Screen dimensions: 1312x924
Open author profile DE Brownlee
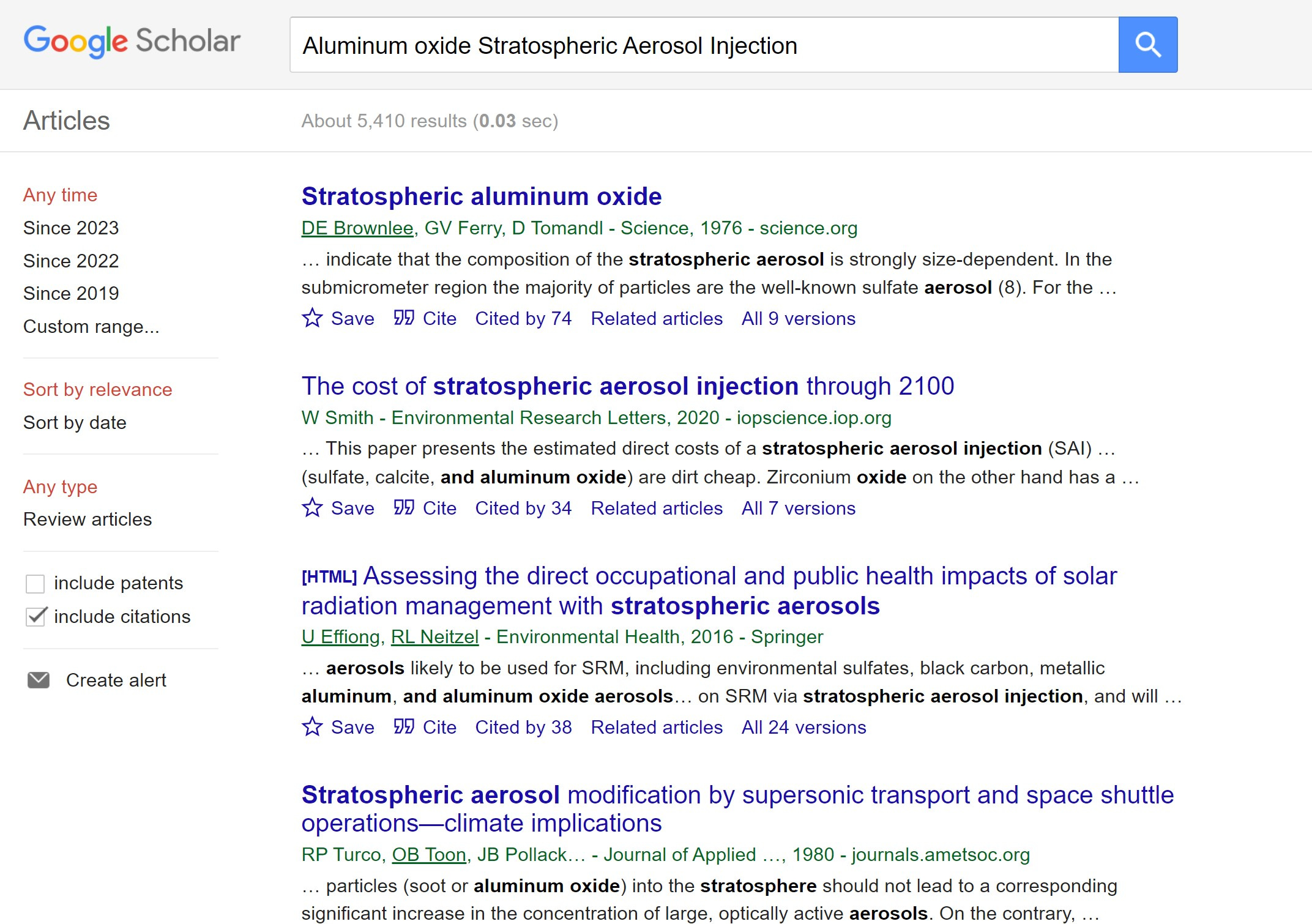357,228
